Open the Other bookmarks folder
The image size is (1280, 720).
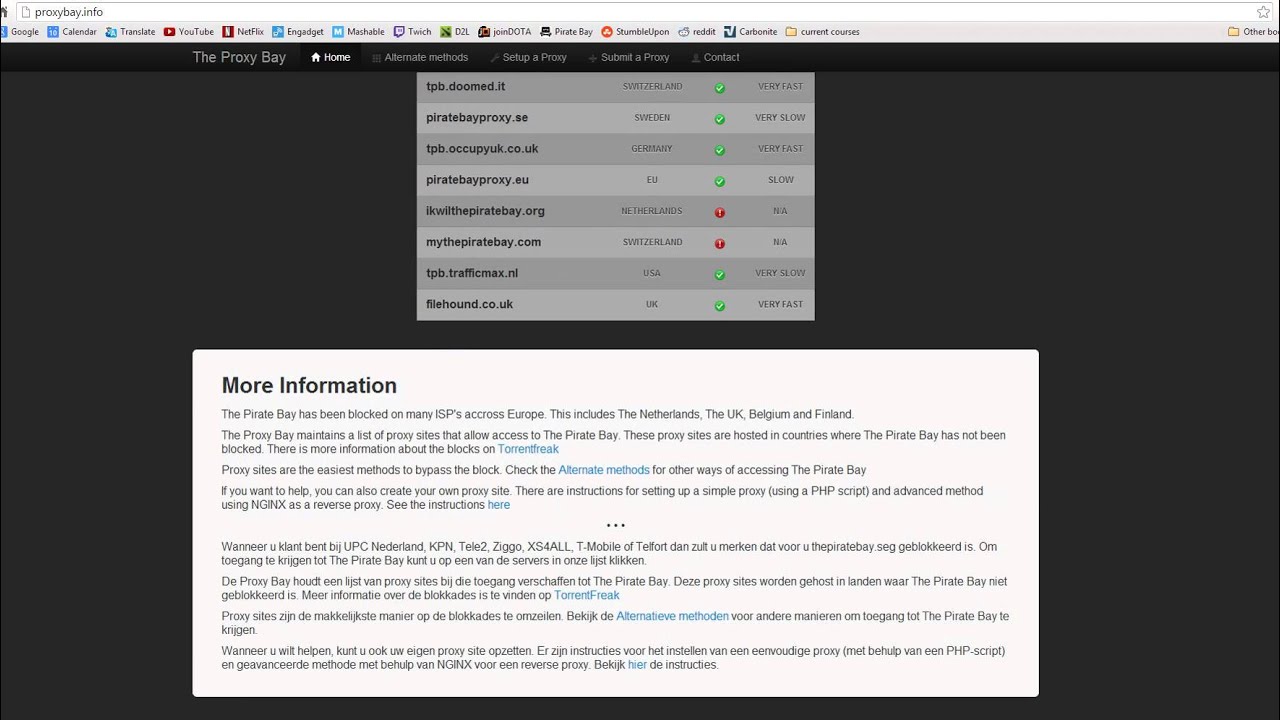1254,32
